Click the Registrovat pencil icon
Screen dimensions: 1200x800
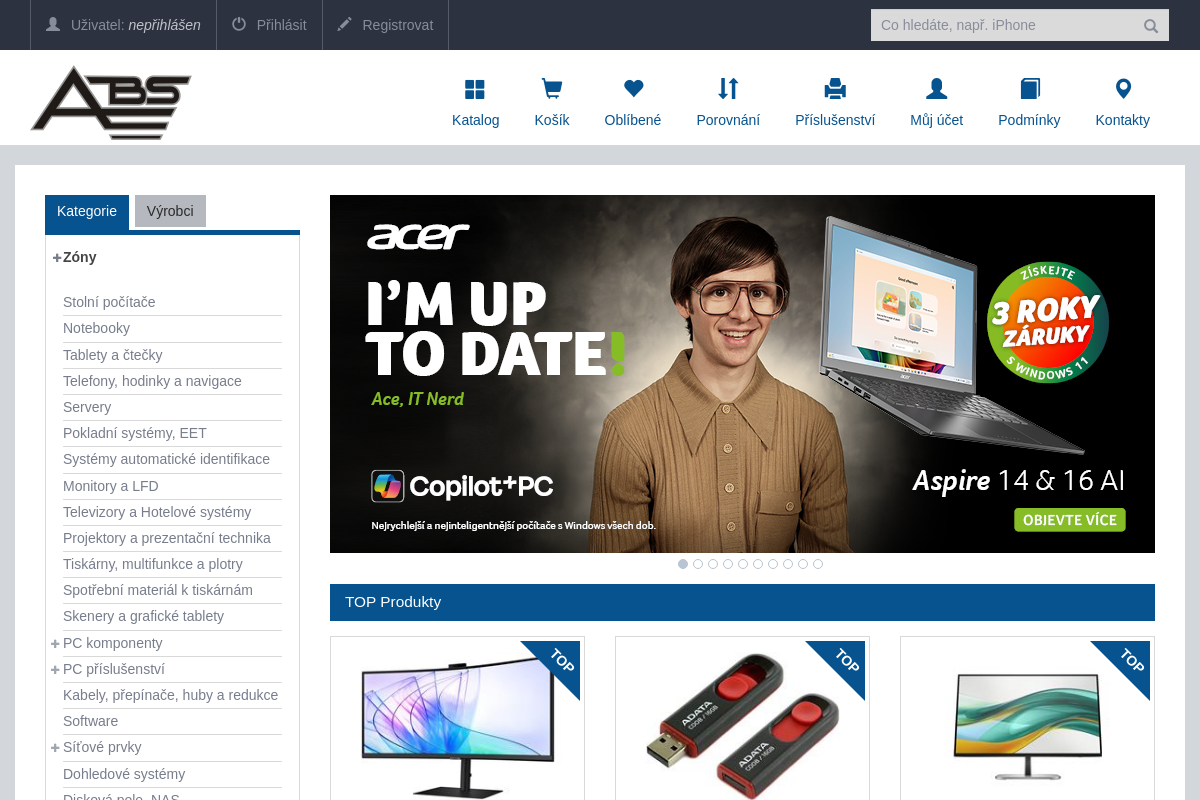point(345,24)
